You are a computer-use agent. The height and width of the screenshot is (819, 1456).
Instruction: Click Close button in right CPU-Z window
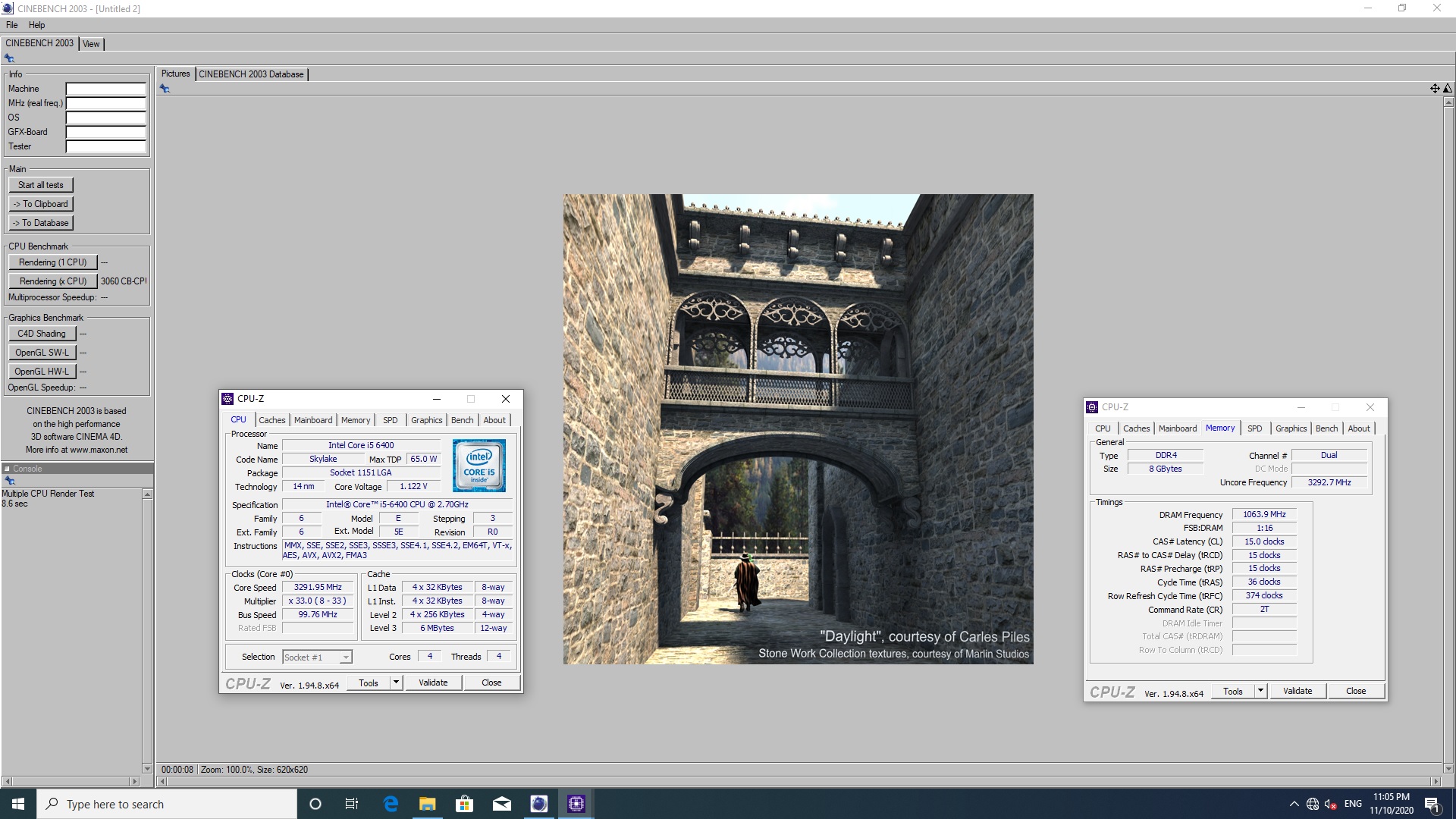coord(1356,691)
